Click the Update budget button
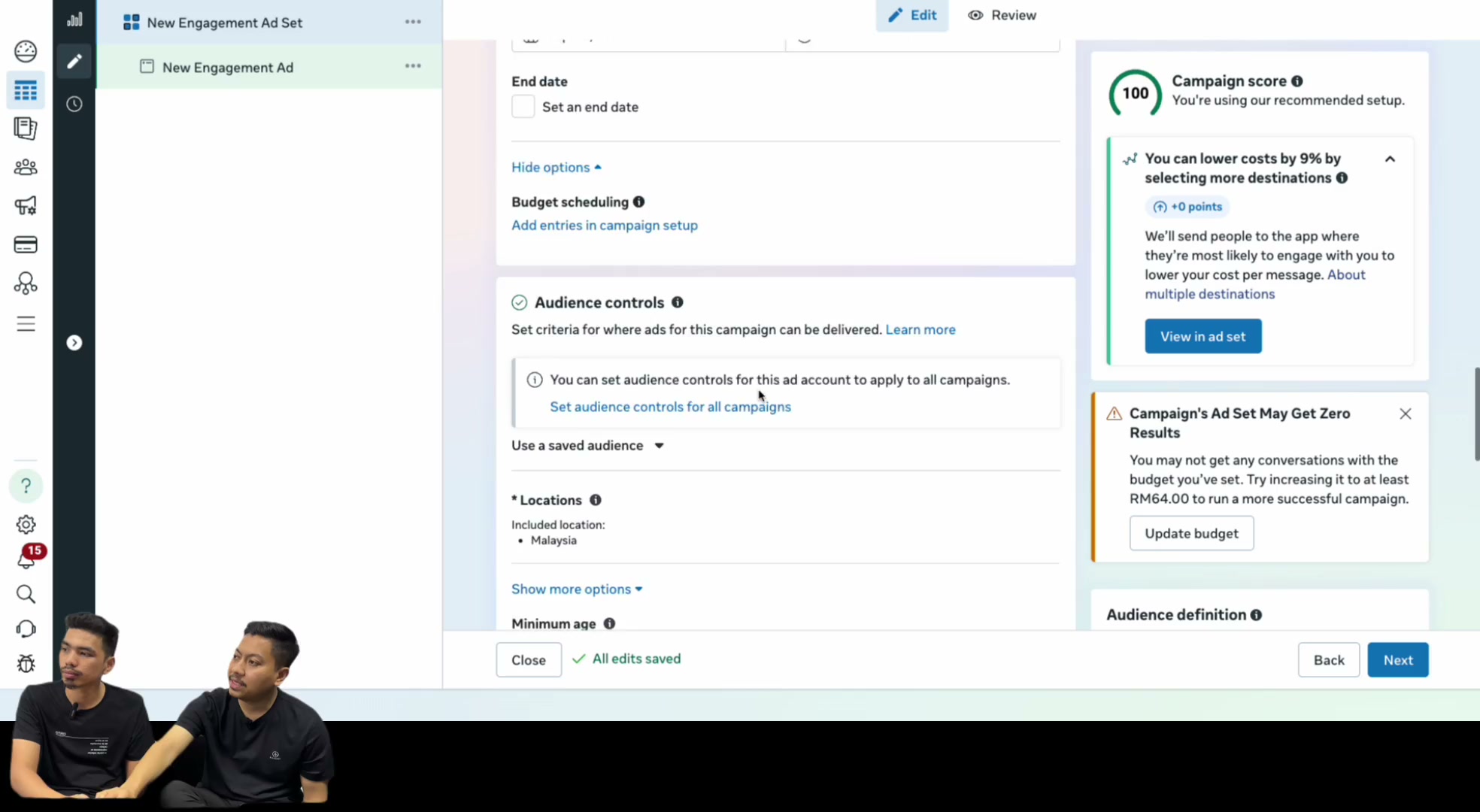Screen dimensions: 1480x812 [x=1191, y=533]
